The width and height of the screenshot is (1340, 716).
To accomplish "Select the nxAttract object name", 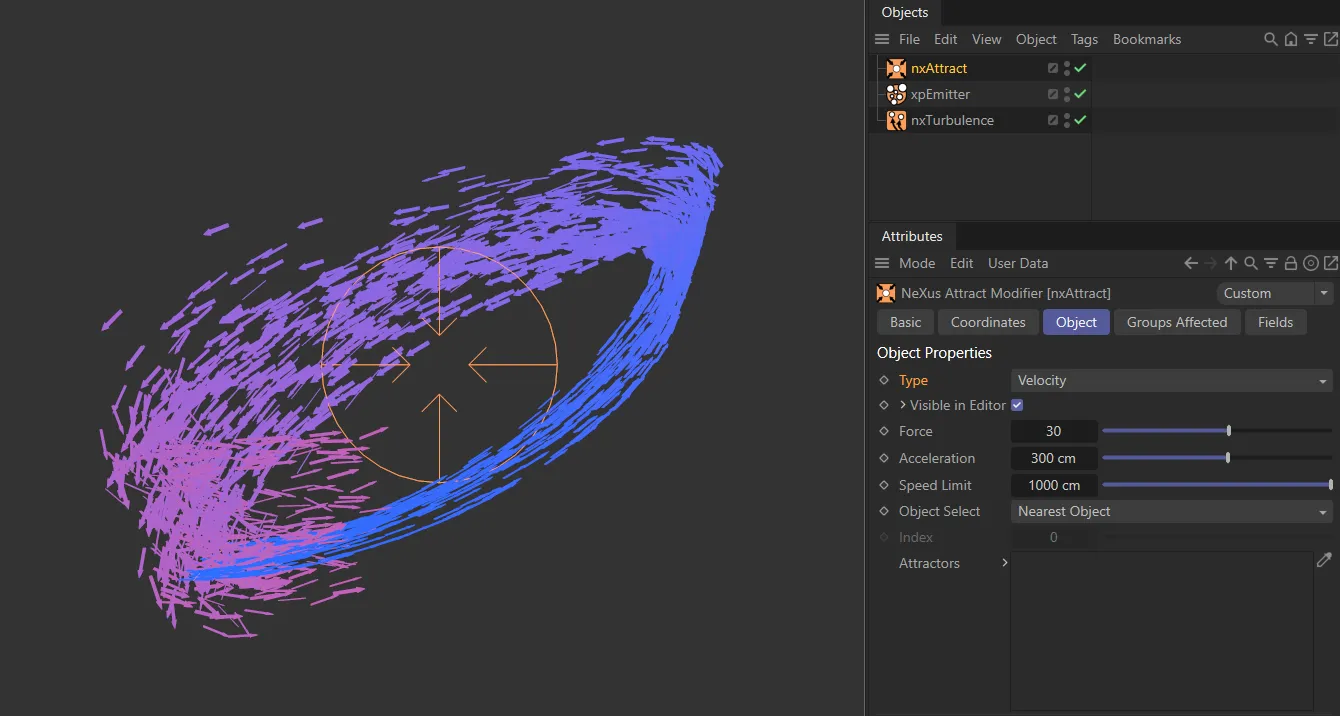I will coord(938,68).
